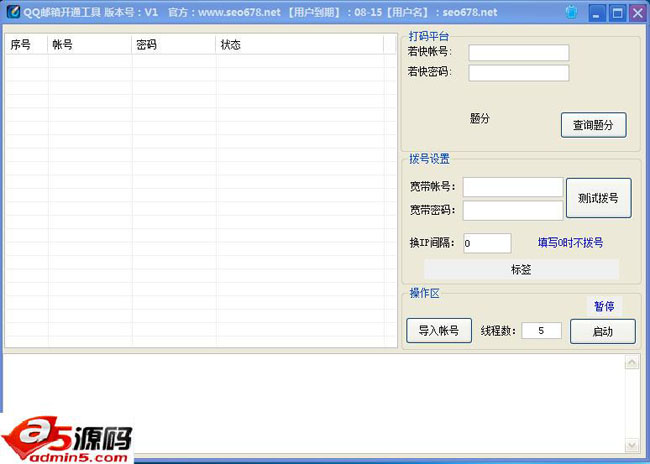Click the 状态 column header
This screenshot has height=464, width=650.
click(300, 44)
